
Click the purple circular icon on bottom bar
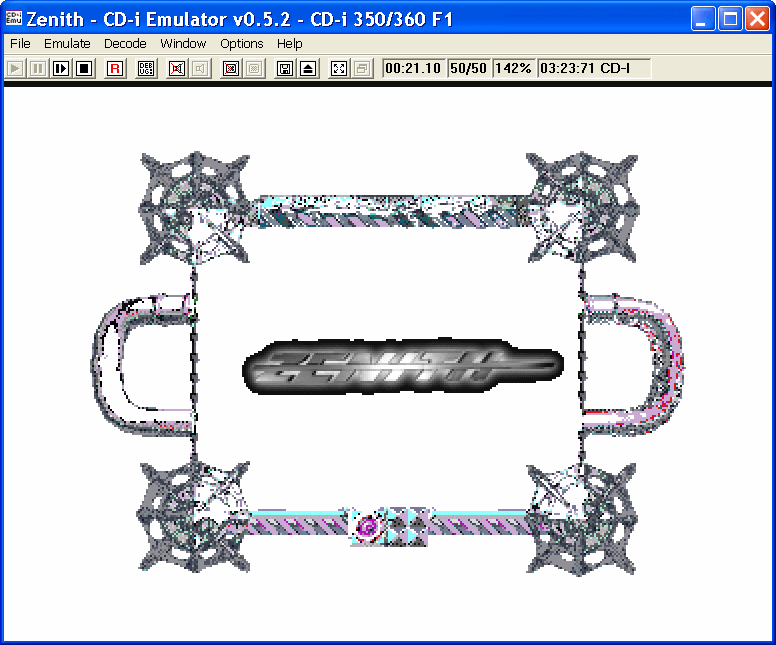(x=367, y=527)
